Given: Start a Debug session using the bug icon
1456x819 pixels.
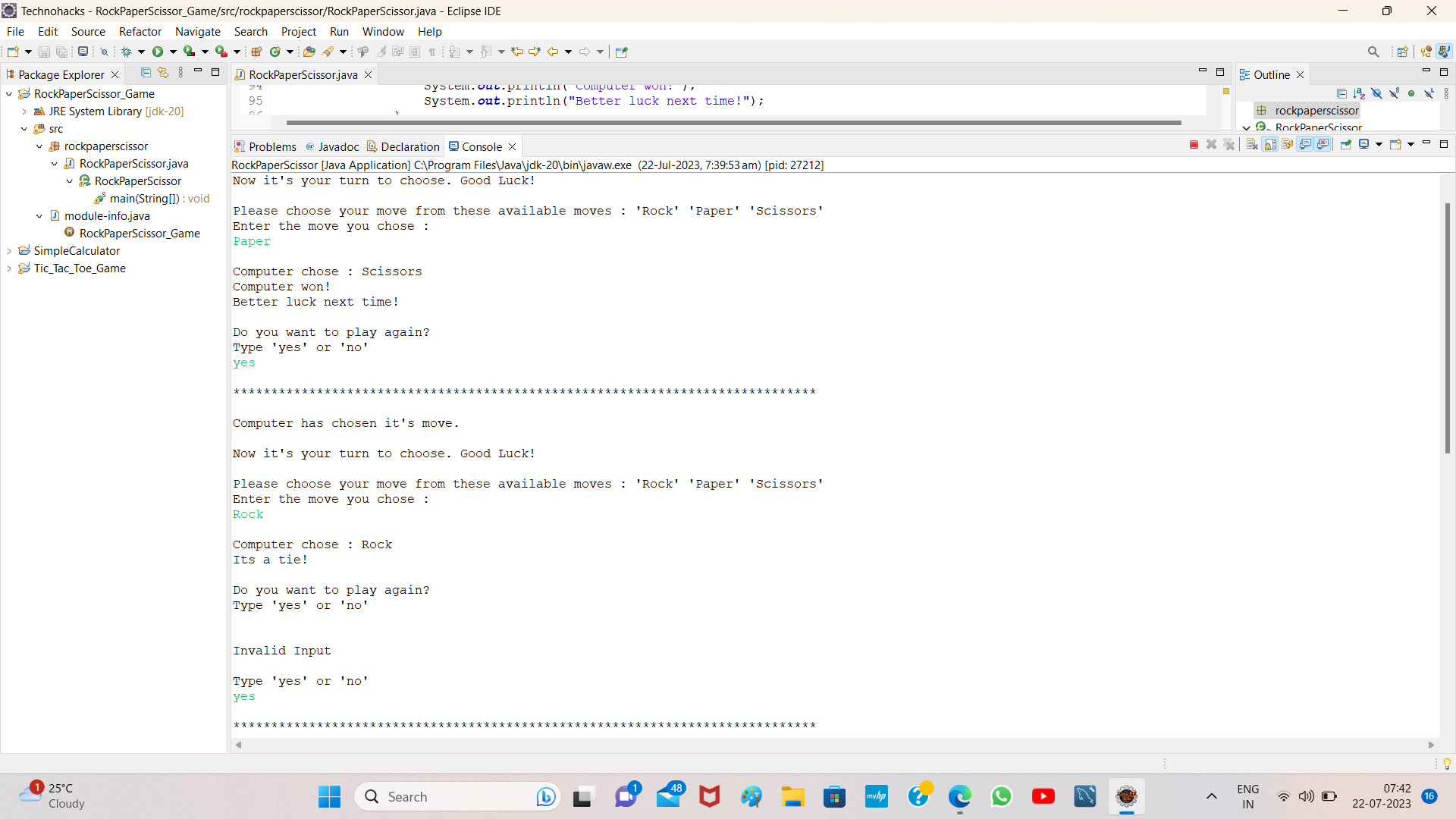Looking at the screenshot, I should [x=127, y=52].
